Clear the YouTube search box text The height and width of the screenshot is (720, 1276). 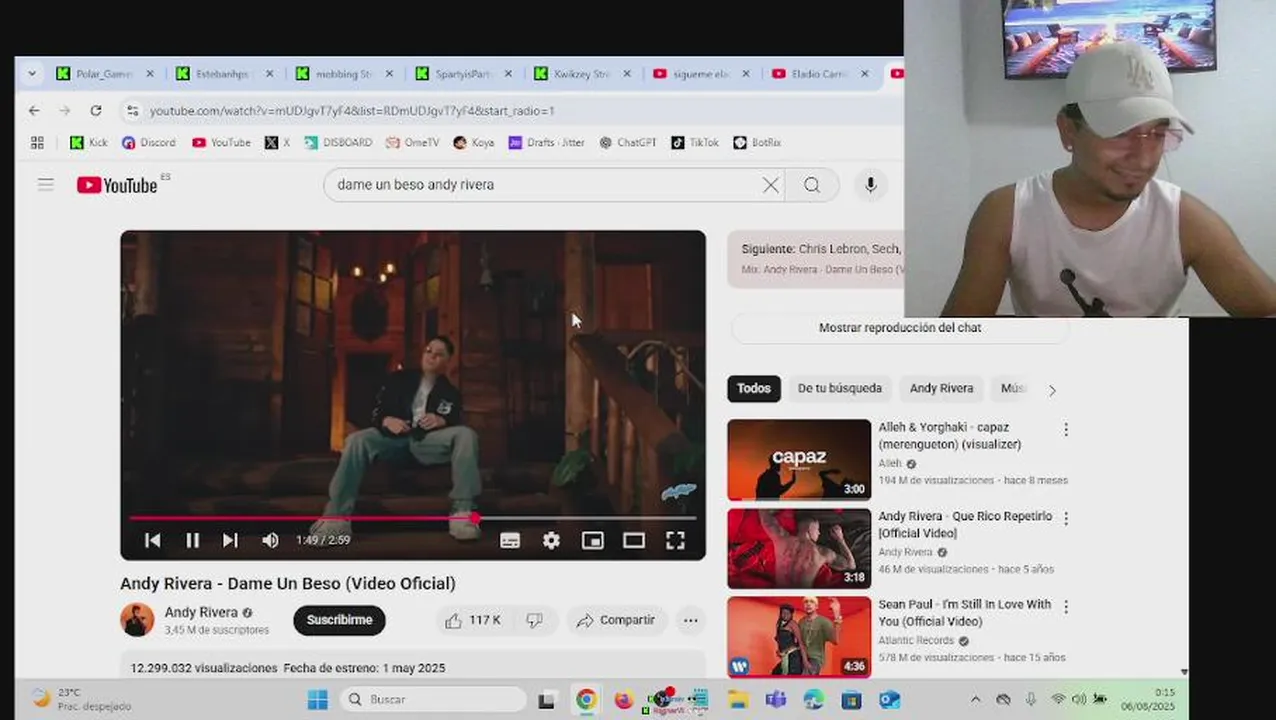coord(770,185)
